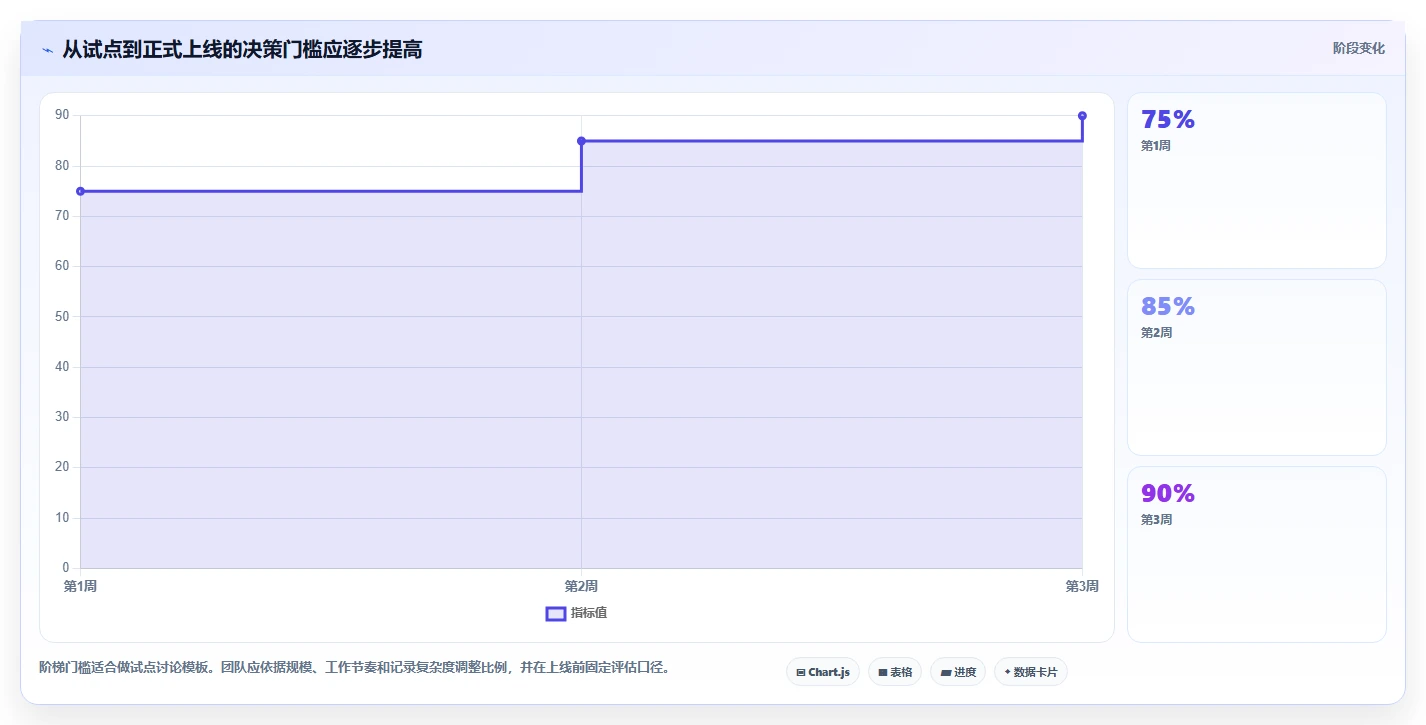Select the 表格 tag button
The image size is (1426, 725).
(895, 672)
